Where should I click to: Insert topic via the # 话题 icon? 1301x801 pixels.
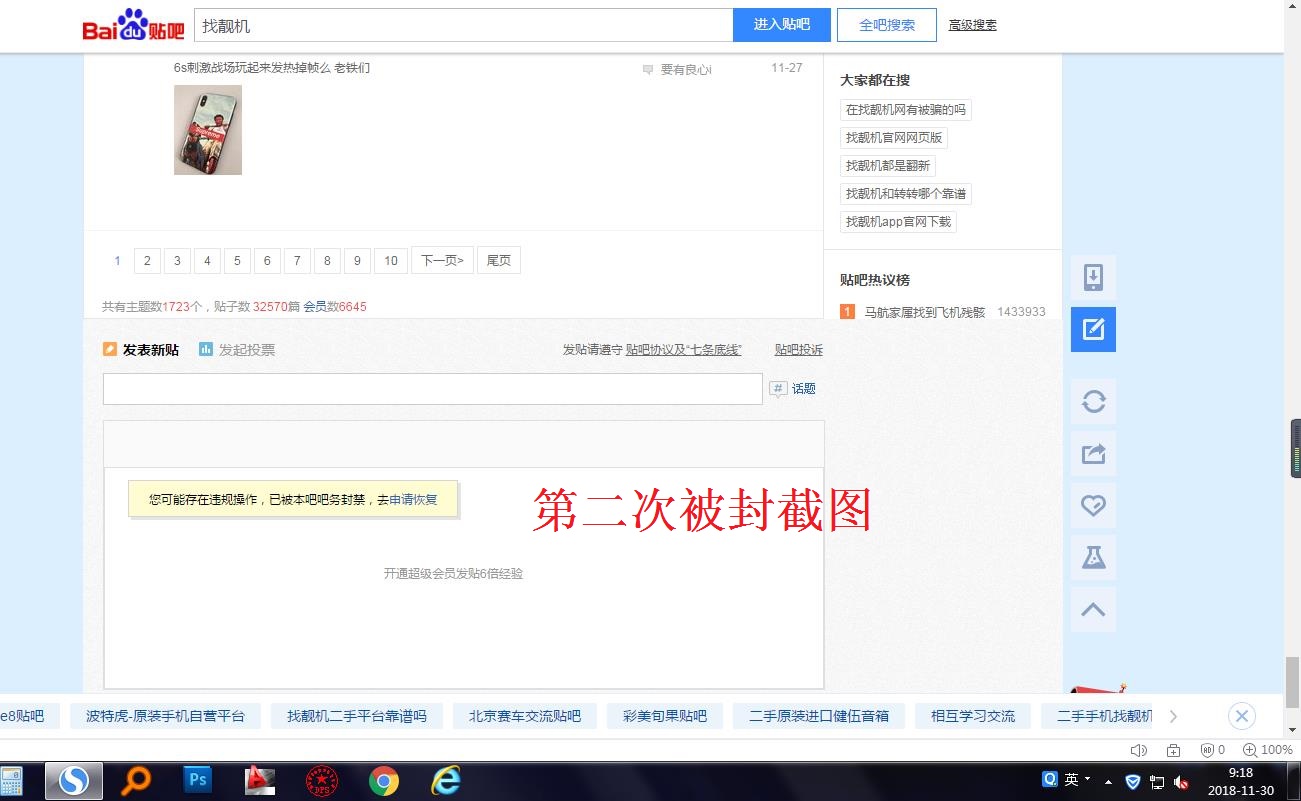792,389
